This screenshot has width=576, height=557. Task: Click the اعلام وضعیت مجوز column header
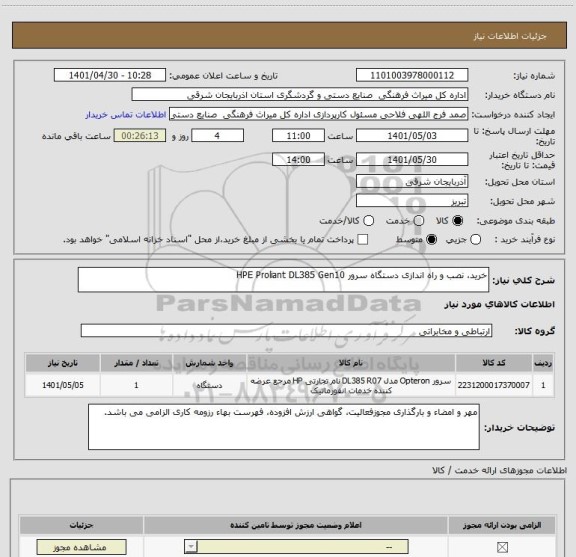(296, 525)
